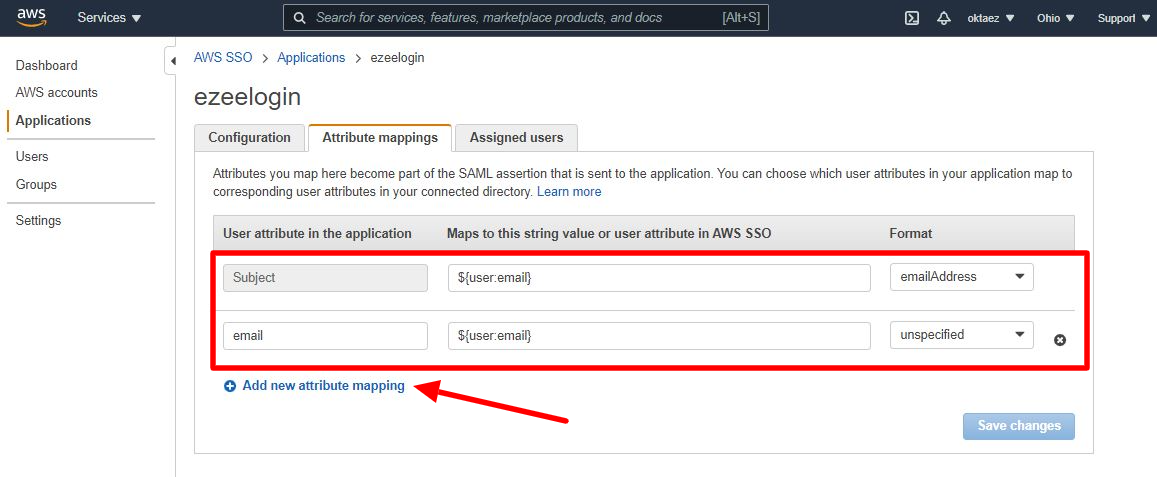Collapse the sidebar with the arrow handle
The image size is (1157, 477).
(x=171, y=61)
